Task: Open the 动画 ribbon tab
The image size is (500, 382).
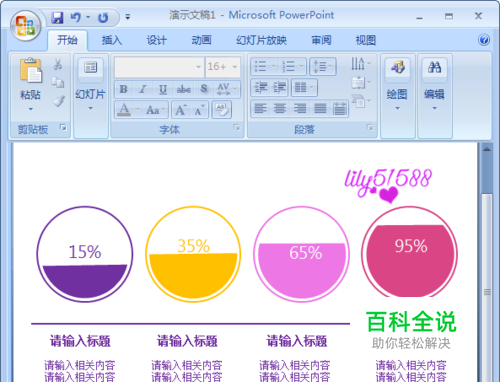Action: click(x=201, y=40)
